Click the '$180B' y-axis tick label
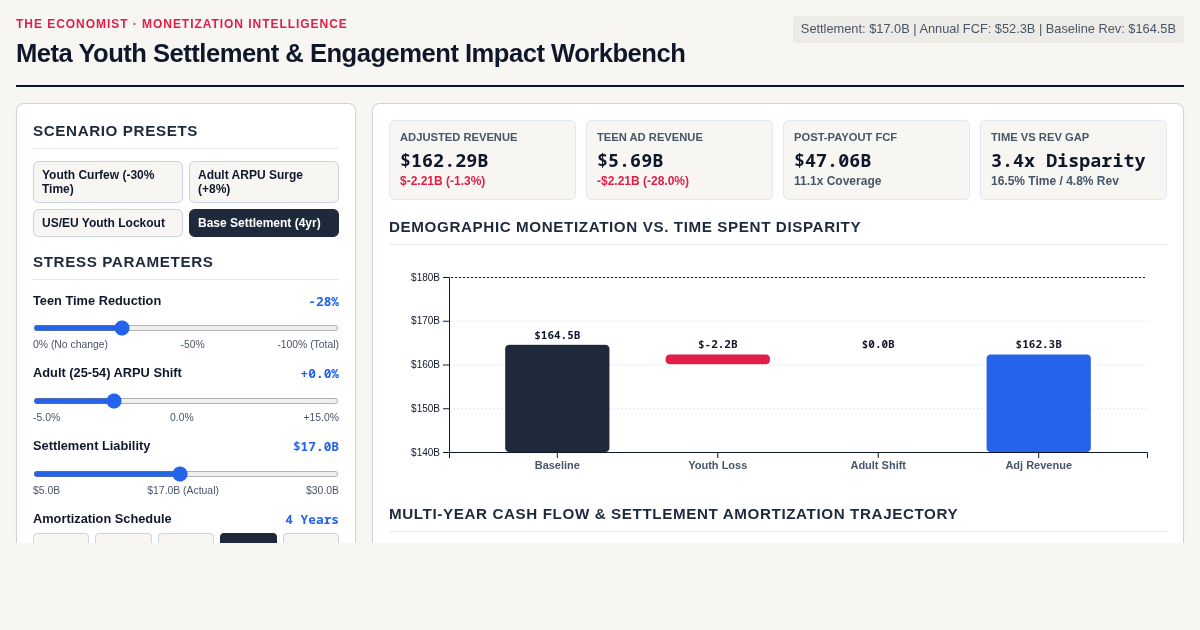1200x630 pixels. point(425,277)
